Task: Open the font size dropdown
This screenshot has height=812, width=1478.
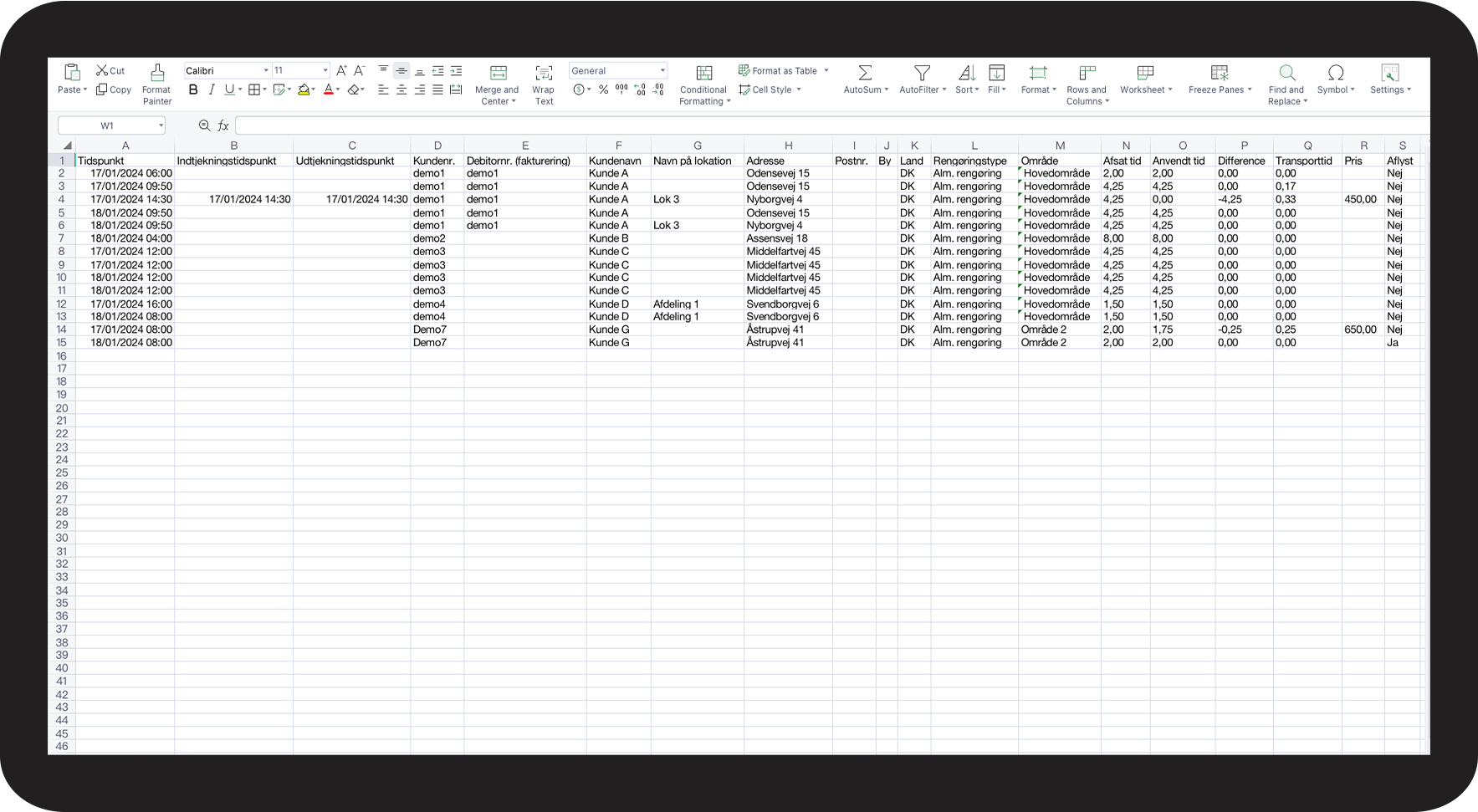Action: tap(325, 71)
